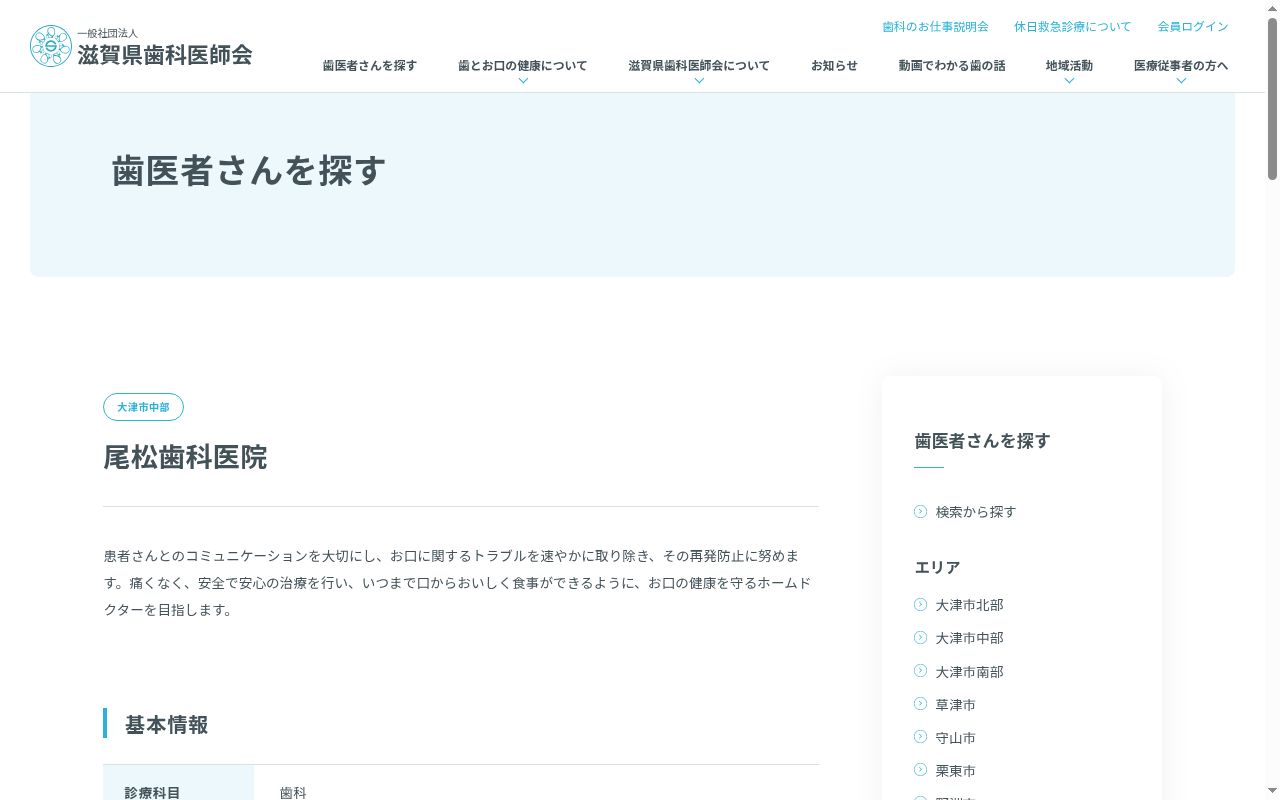Expand the 医療従事者の方へ menu chevron
Viewport: 1280px width, 800px height.
click(x=1181, y=81)
